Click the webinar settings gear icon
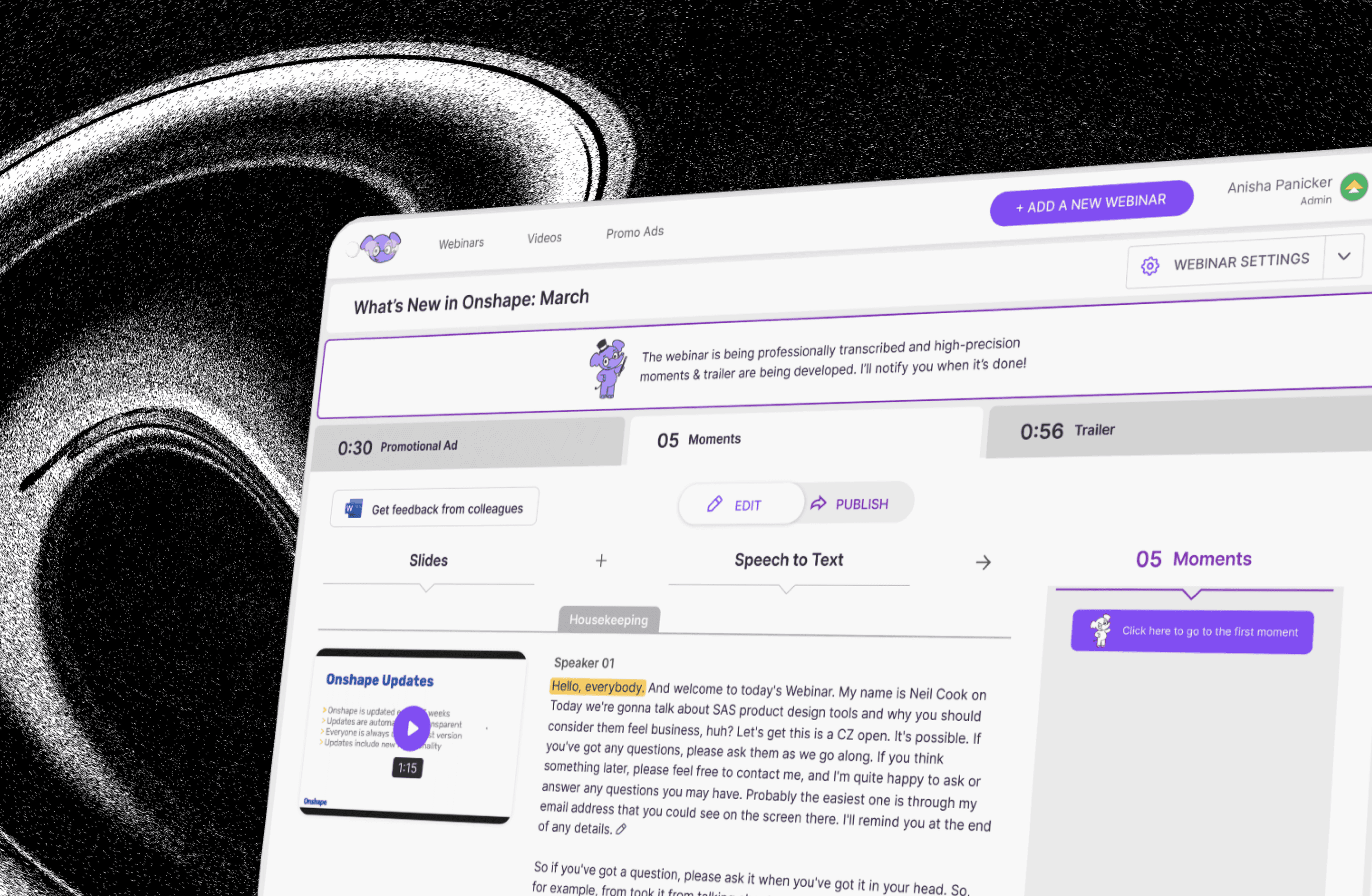Image resolution: width=1372 pixels, height=896 pixels. point(1149,266)
